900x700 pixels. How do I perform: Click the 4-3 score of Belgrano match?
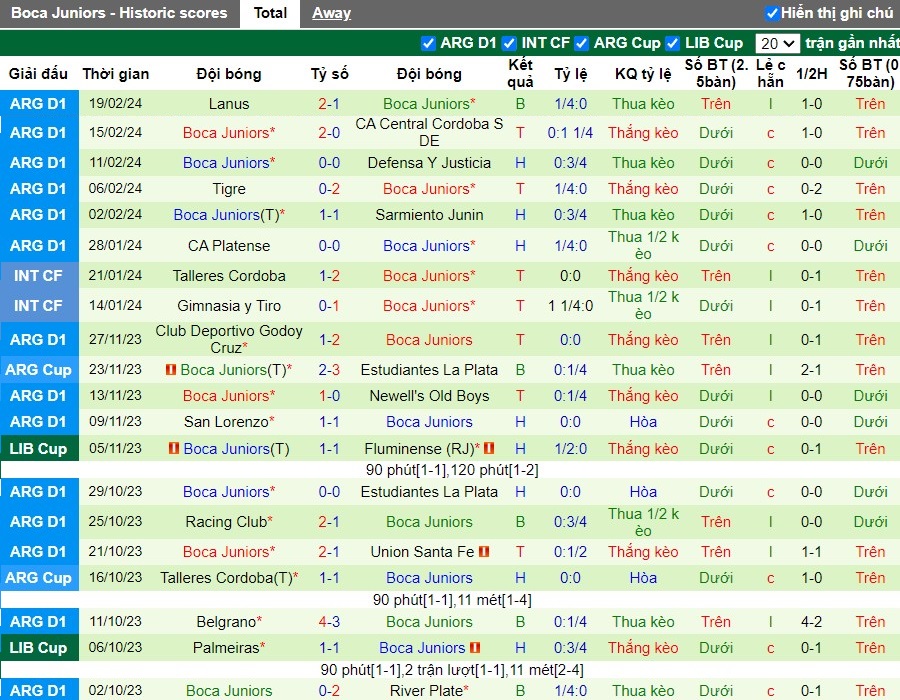(329, 621)
